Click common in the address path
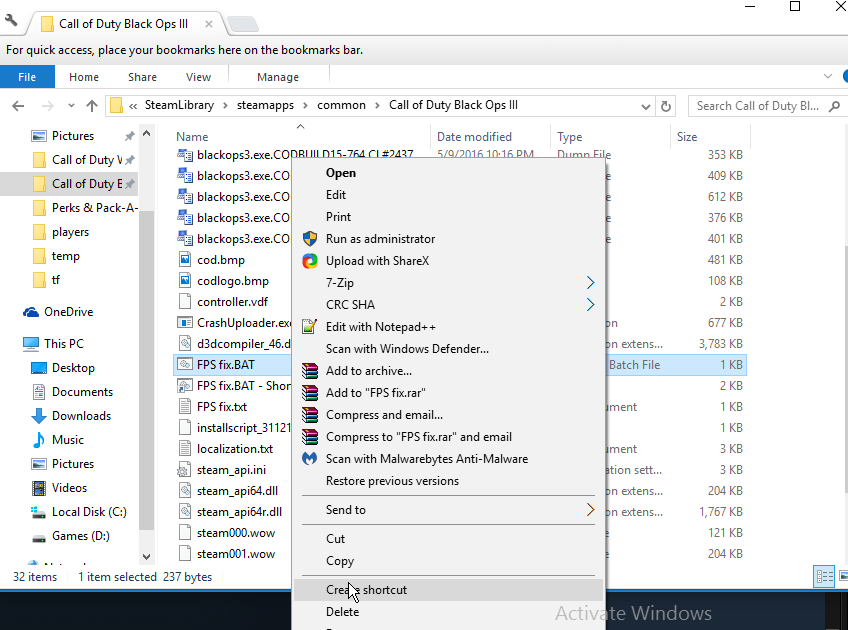This screenshot has width=848, height=630. tap(341, 105)
